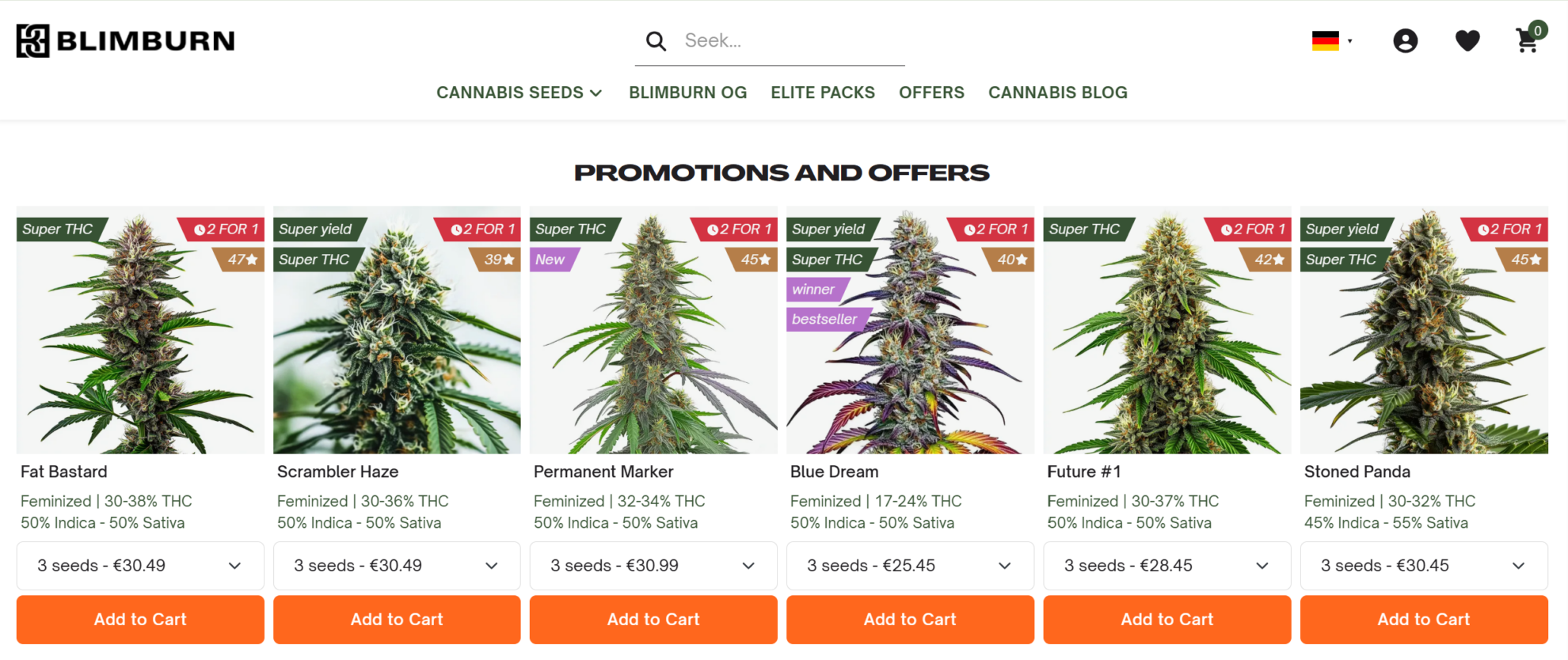This screenshot has width=1568, height=660.
Task: Add Scrambler Haze to cart
Action: click(x=397, y=620)
